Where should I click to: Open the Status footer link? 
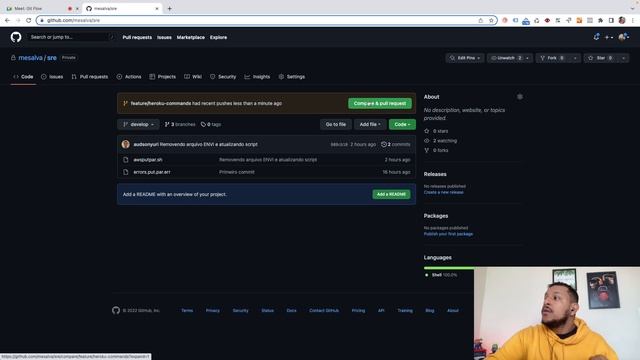(x=267, y=311)
